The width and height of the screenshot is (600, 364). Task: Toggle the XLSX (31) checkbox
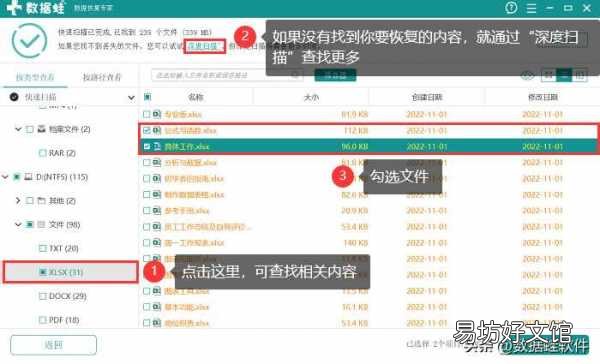(x=42, y=272)
